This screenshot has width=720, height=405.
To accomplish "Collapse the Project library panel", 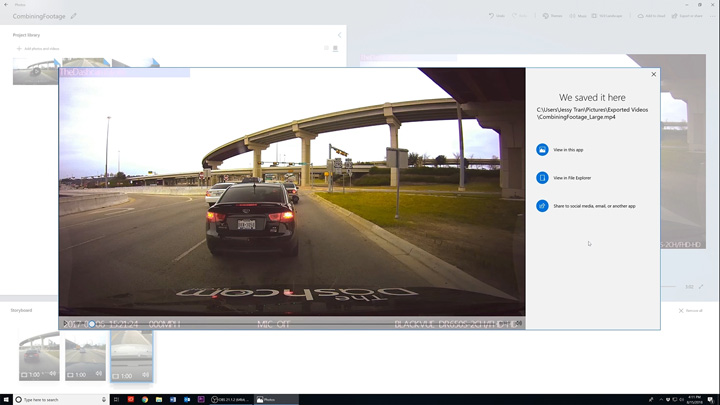I will point(339,35).
